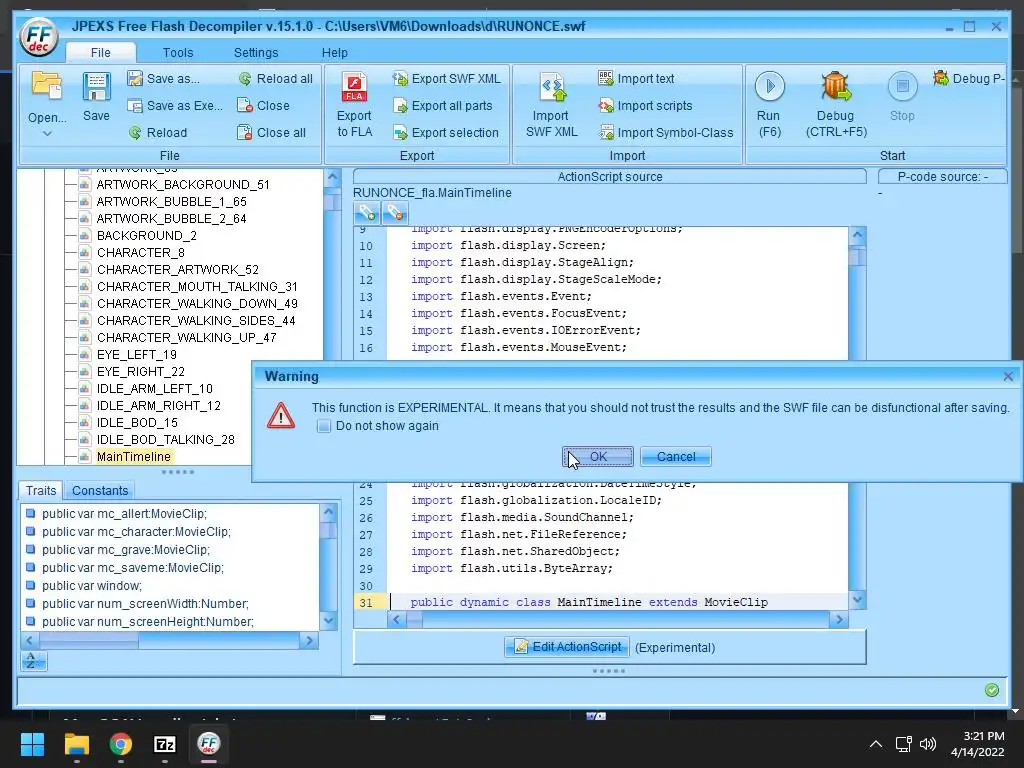Open the Help ribbon tab
The width and height of the screenshot is (1024, 768).
pyautogui.click(x=334, y=52)
